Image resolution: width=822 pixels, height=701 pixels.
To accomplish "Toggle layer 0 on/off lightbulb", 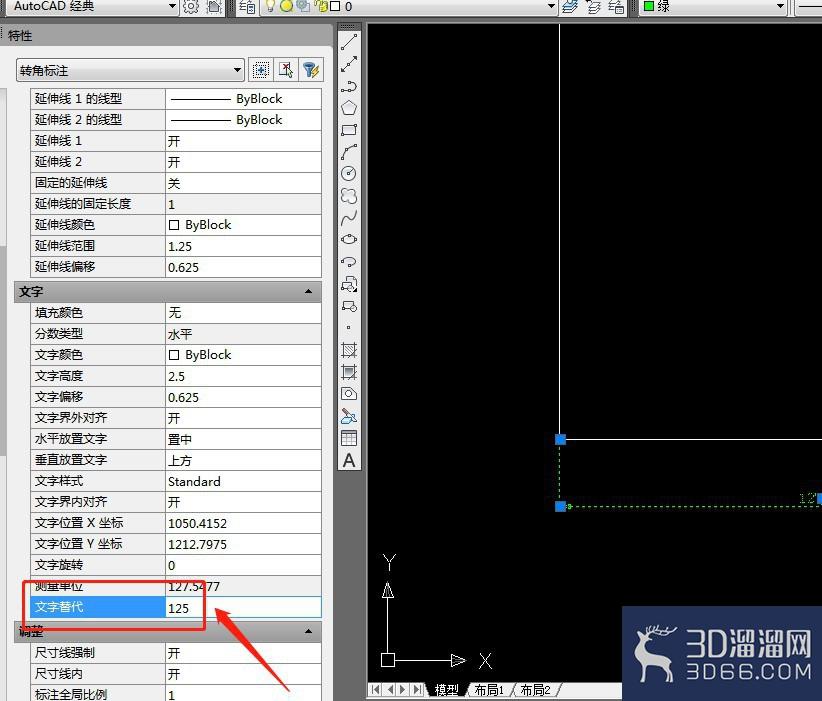I will tap(271, 6).
